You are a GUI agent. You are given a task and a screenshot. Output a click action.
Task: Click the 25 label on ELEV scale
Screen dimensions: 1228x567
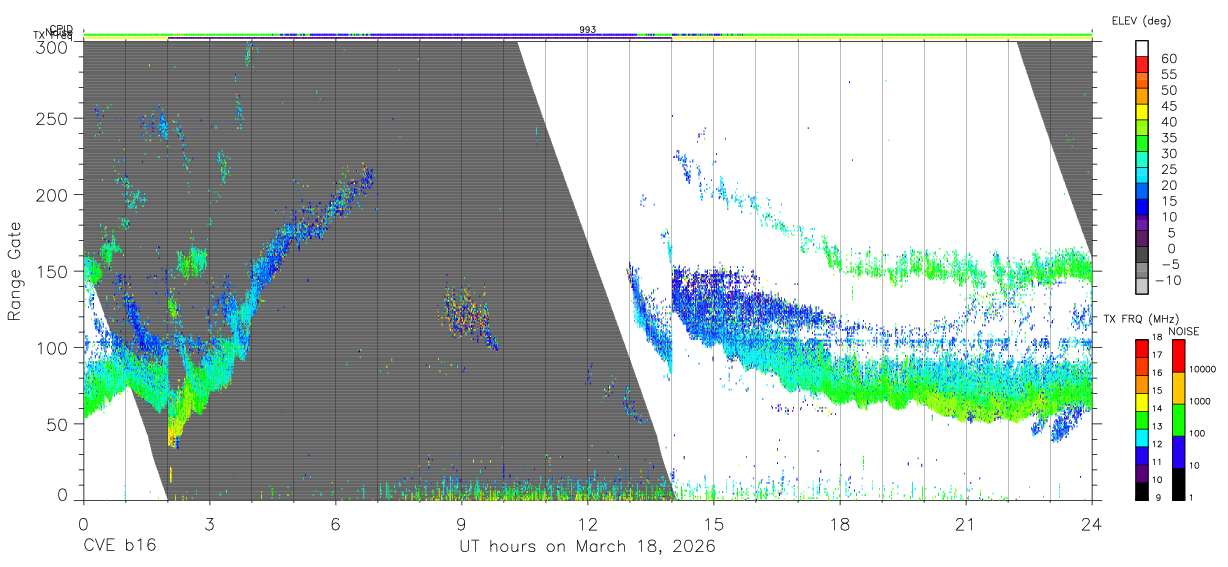click(1168, 170)
